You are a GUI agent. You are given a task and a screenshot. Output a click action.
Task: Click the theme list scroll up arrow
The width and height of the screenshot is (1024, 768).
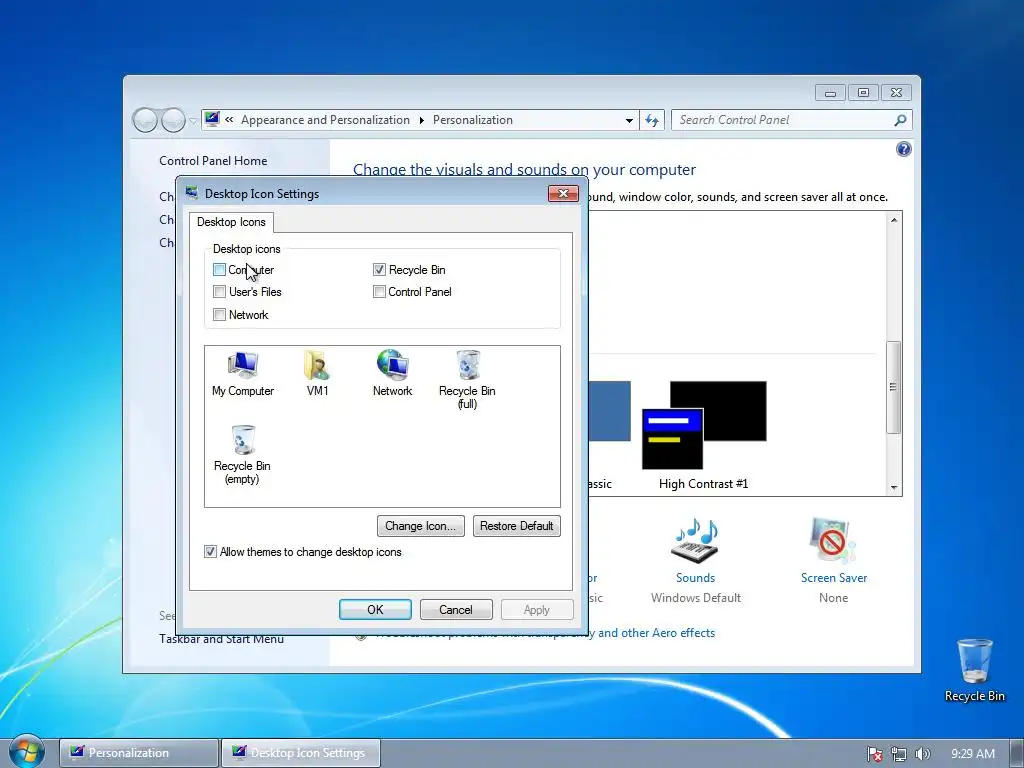click(893, 220)
